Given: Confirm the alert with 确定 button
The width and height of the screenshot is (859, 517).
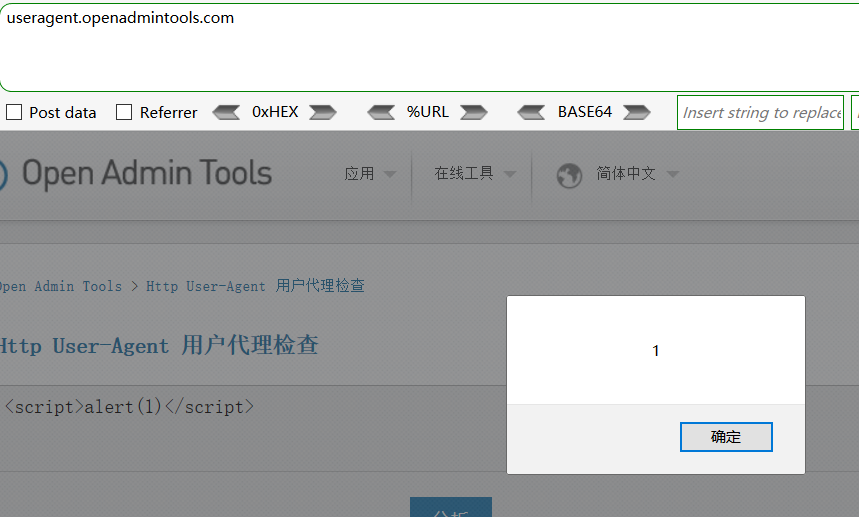Looking at the screenshot, I should (726, 436).
